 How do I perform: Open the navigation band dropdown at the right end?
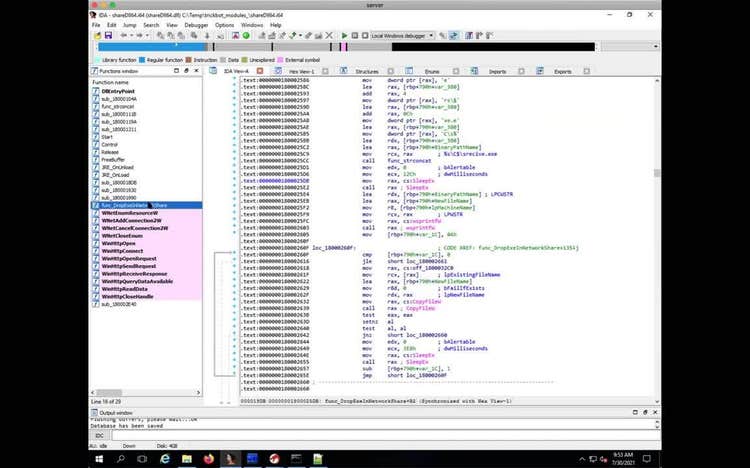coord(655,47)
